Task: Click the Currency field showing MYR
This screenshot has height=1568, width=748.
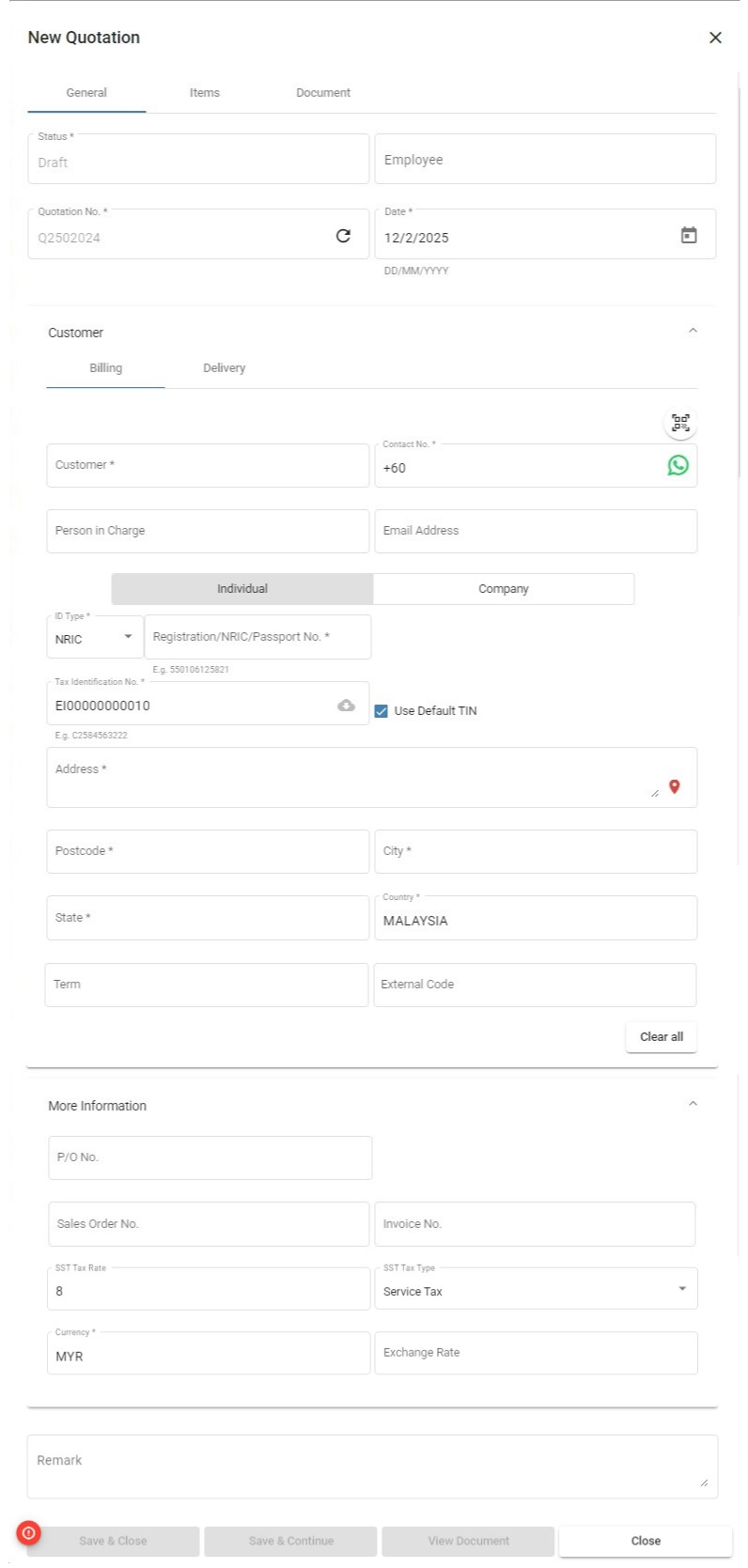Action: [209, 1354]
